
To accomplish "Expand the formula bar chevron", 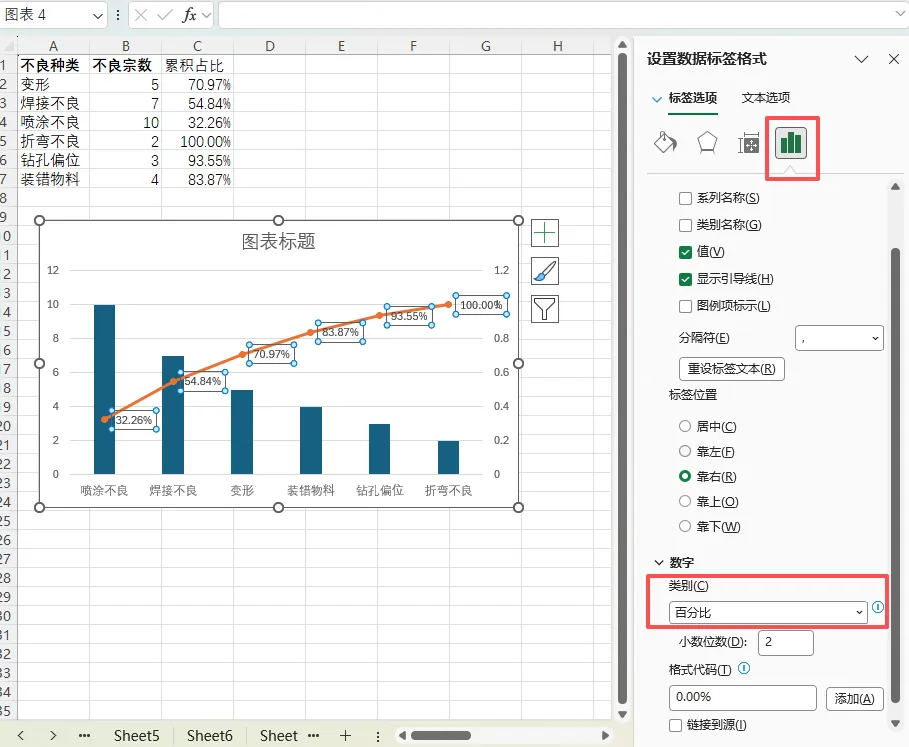I will pyautogui.click(x=900, y=14).
